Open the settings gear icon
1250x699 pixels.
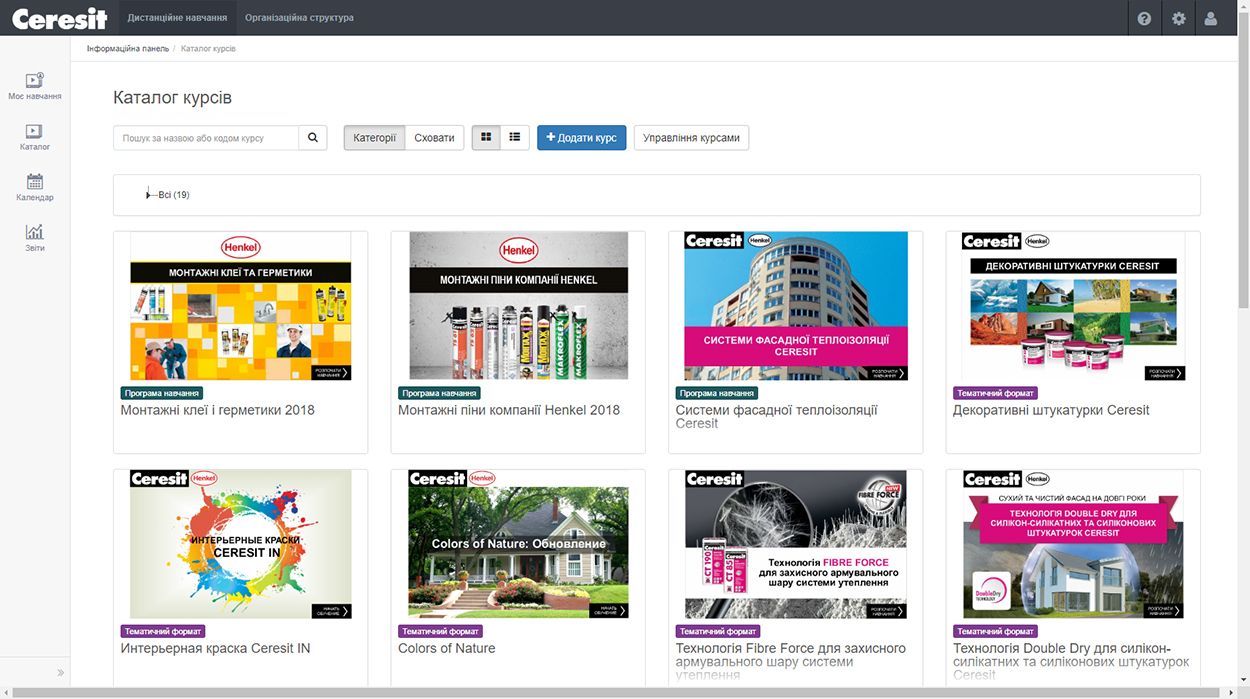tap(1178, 18)
